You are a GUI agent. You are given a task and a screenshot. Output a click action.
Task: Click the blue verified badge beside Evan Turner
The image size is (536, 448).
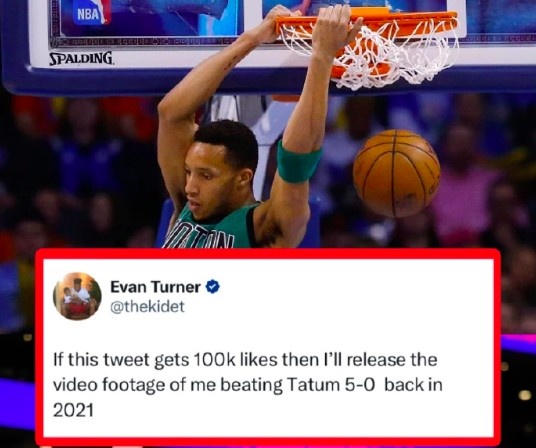point(212,287)
